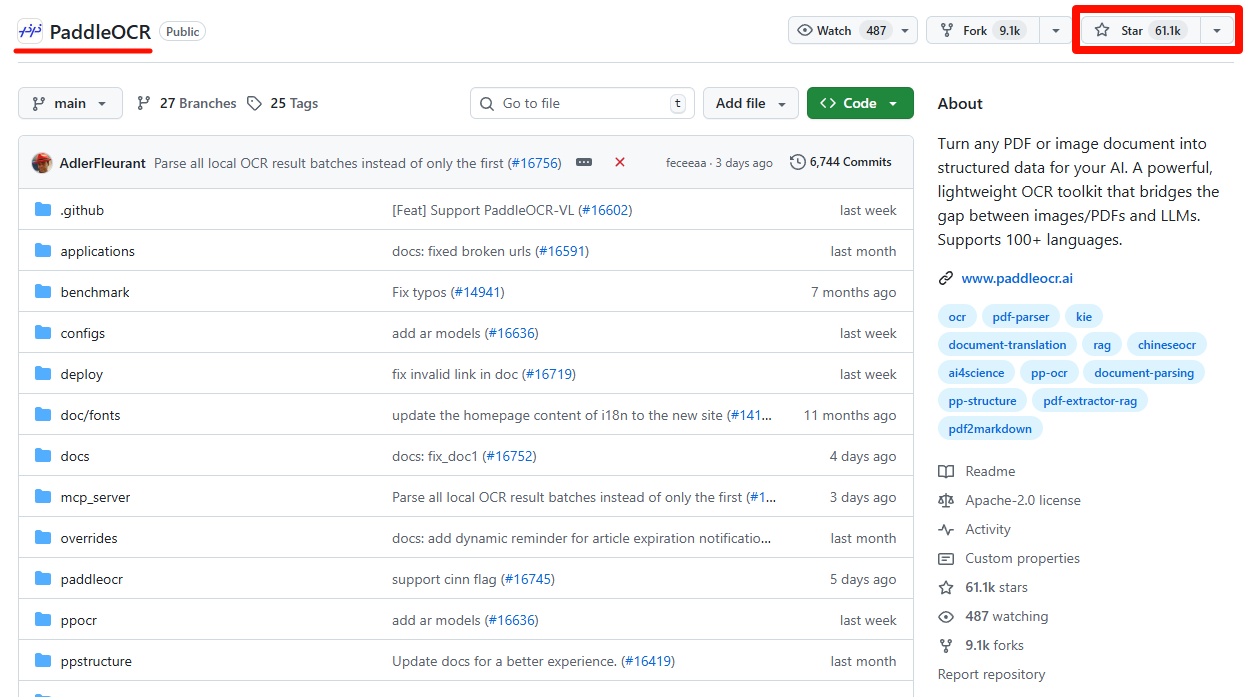Star the PaddleOCR repository

tap(1137, 31)
